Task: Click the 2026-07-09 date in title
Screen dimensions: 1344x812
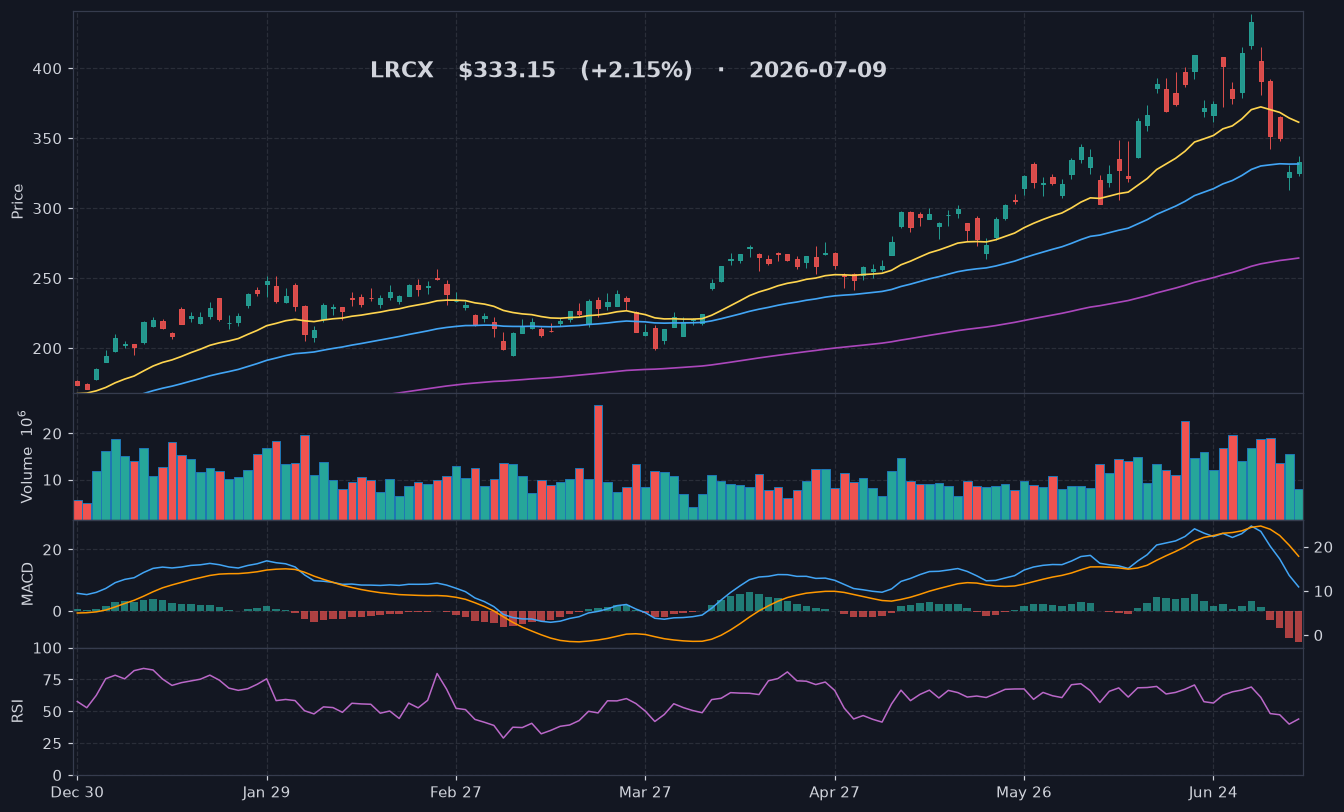Action: click(x=818, y=71)
